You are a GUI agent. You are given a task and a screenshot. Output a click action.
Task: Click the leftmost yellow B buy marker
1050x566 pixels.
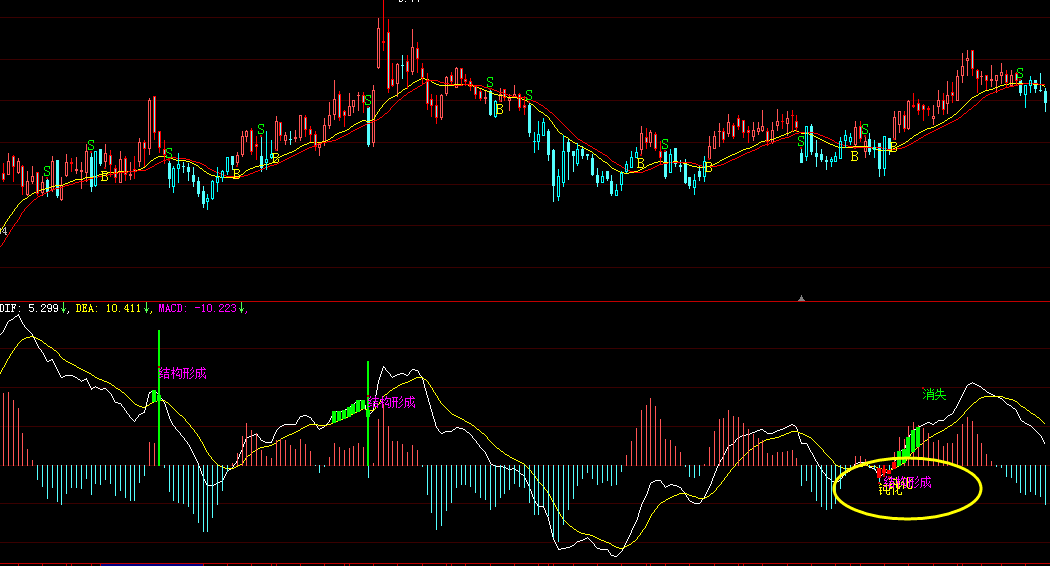(104, 177)
